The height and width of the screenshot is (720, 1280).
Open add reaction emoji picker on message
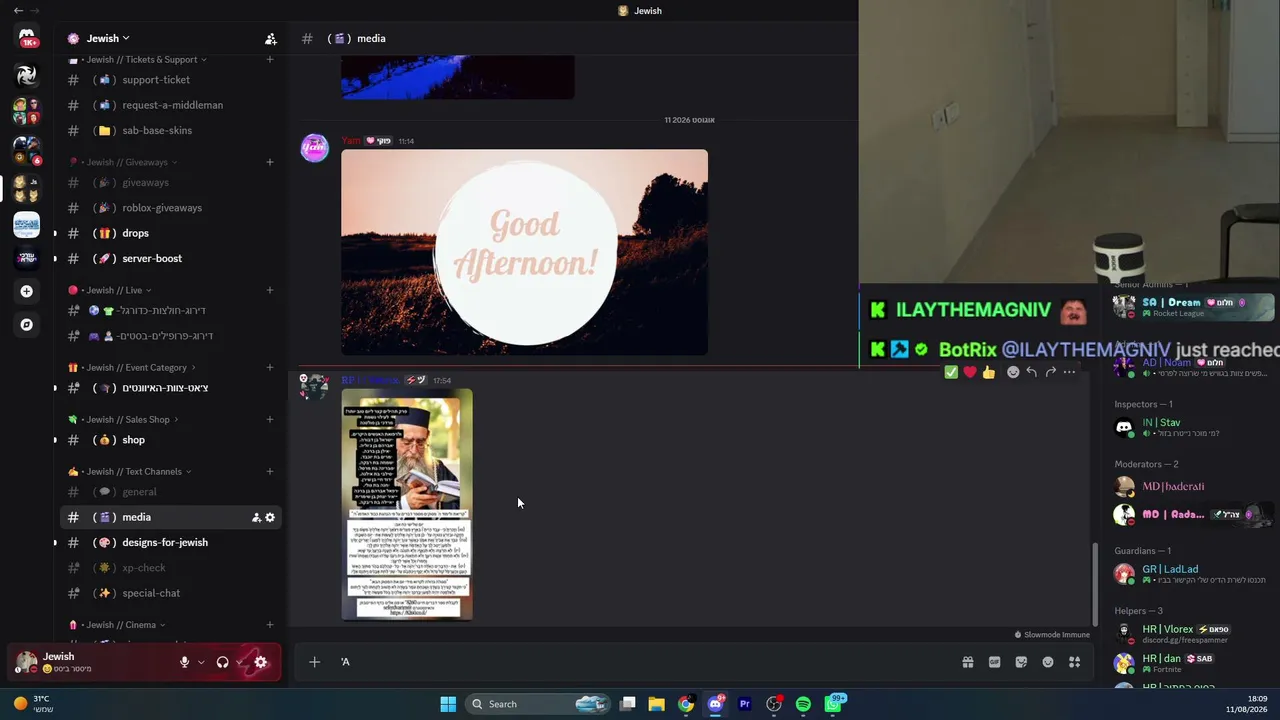[x=1013, y=372]
